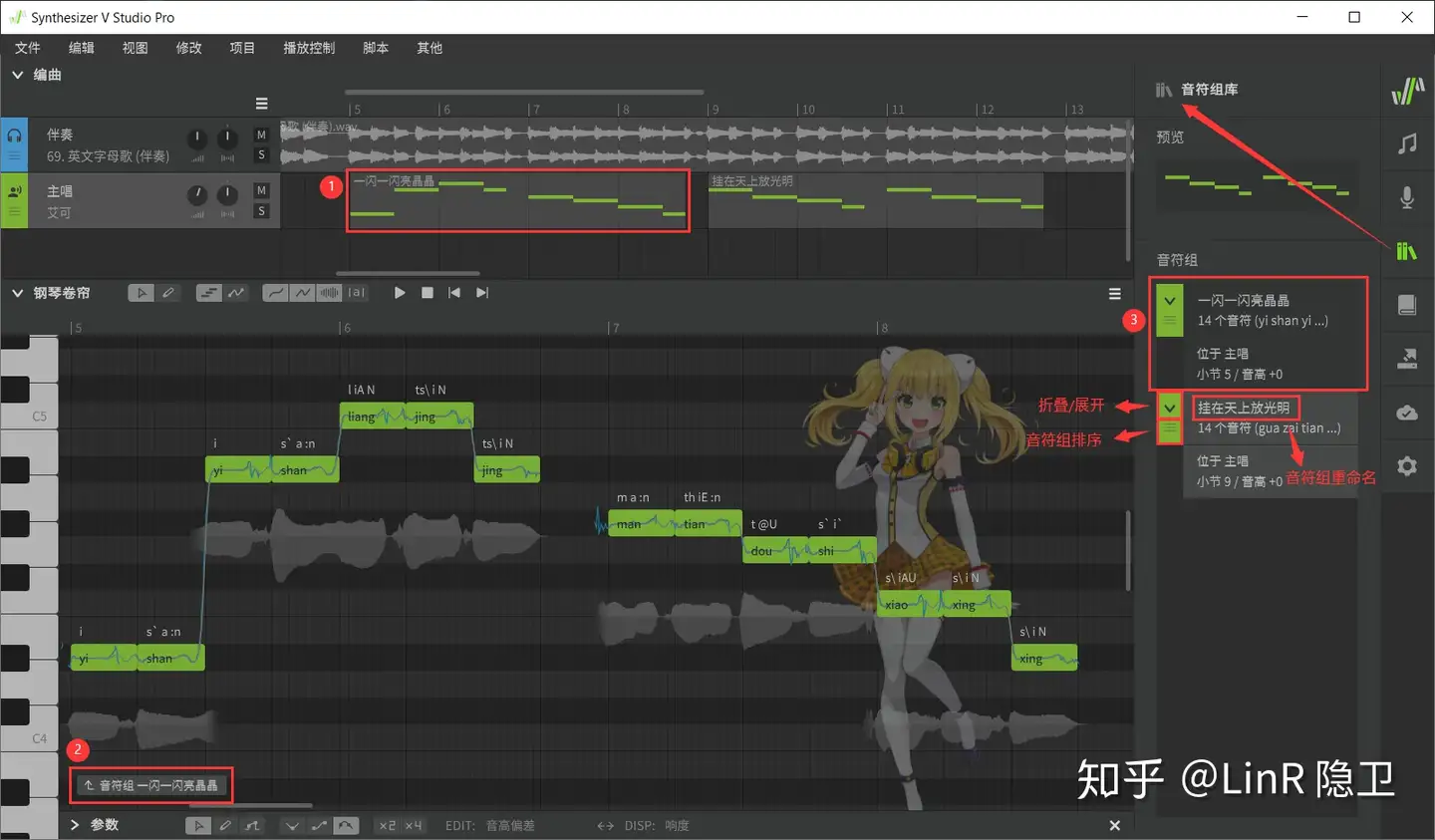The image size is (1435, 840).
Task: Toggle waveform display in piano roll
Action: click(x=330, y=293)
